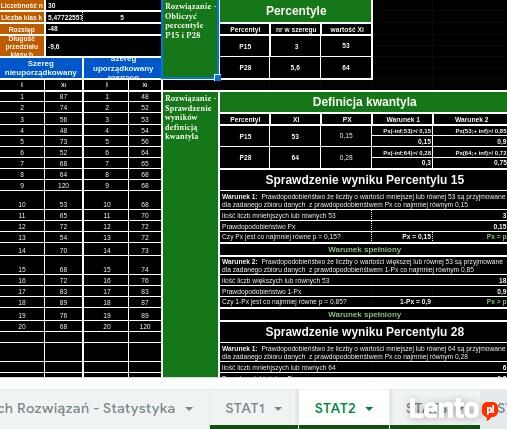507x429 pixels.
Task: Click the Liczebność n value cell 30
Action: [x=103, y=5]
